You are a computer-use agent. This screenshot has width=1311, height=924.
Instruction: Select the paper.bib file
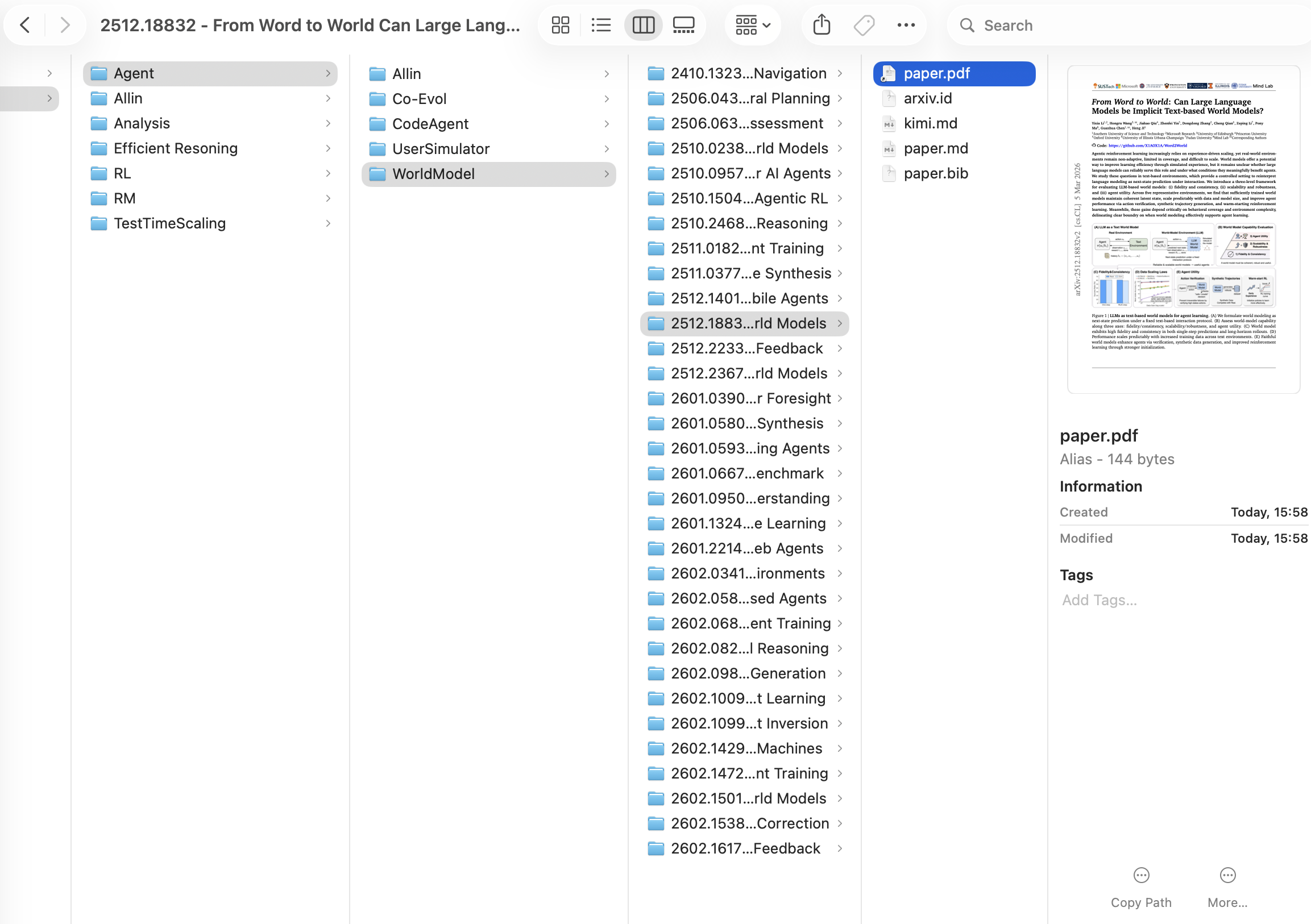(953, 173)
